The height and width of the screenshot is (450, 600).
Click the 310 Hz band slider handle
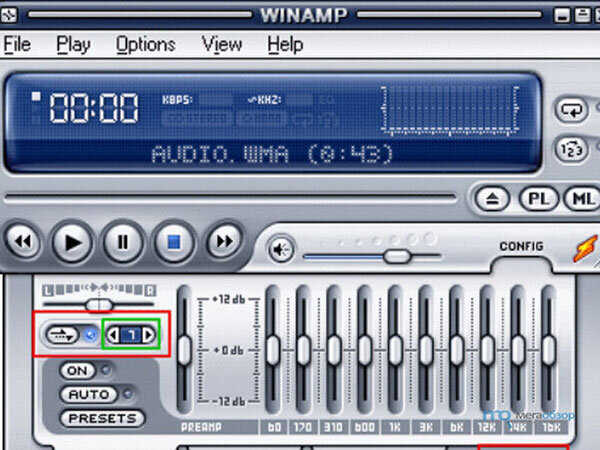[x=334, y=350]
